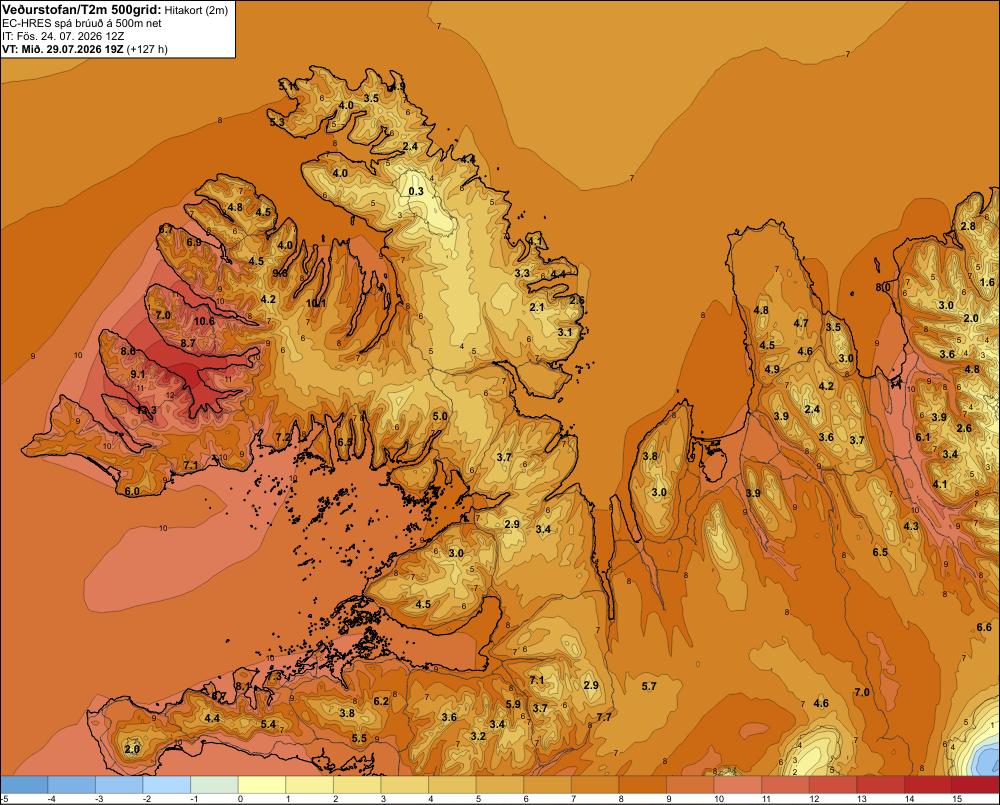Click the 'IT: Fös. 24. 07. 2026 12Z' line
The height and width of the screenshot is (805, 1000).
(63, 36)
